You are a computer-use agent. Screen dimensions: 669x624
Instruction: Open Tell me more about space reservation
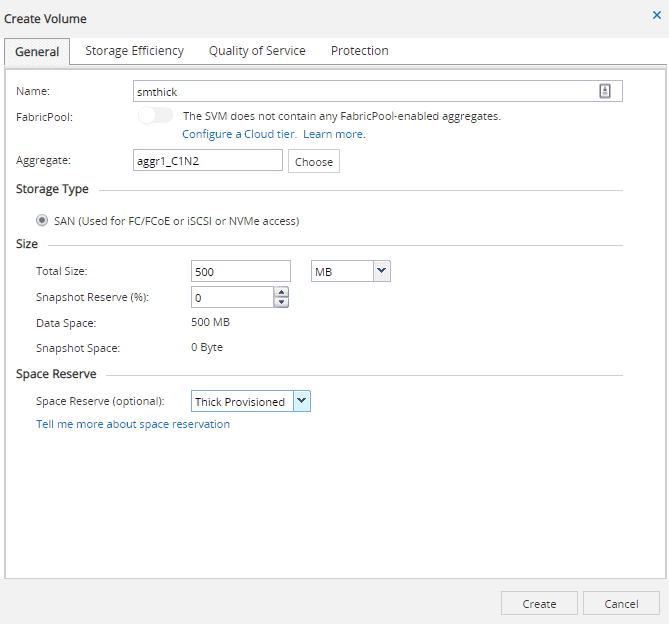tap(133, 424)
